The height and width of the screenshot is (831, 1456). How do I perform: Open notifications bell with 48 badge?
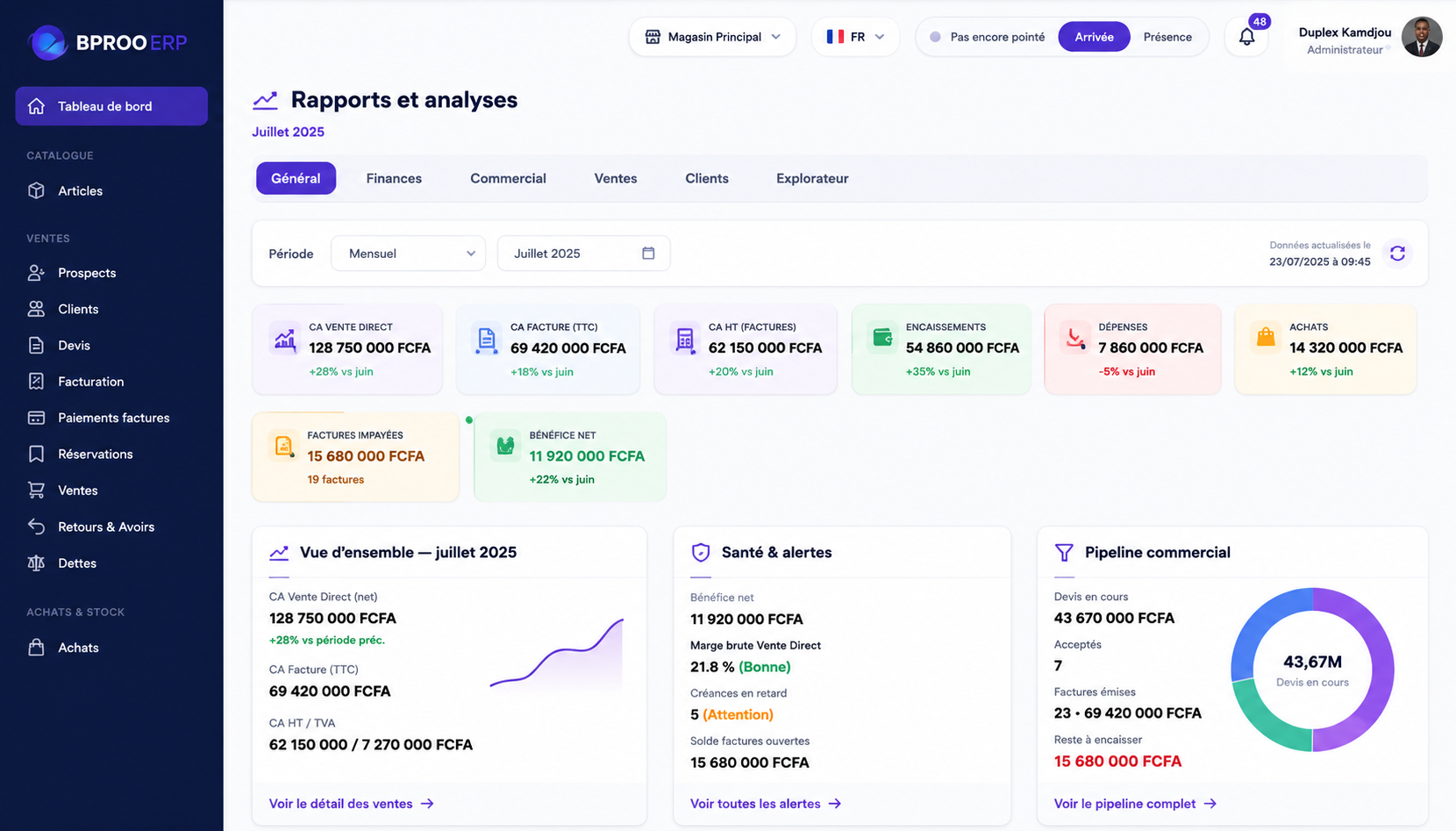[x=1246, y=37]
